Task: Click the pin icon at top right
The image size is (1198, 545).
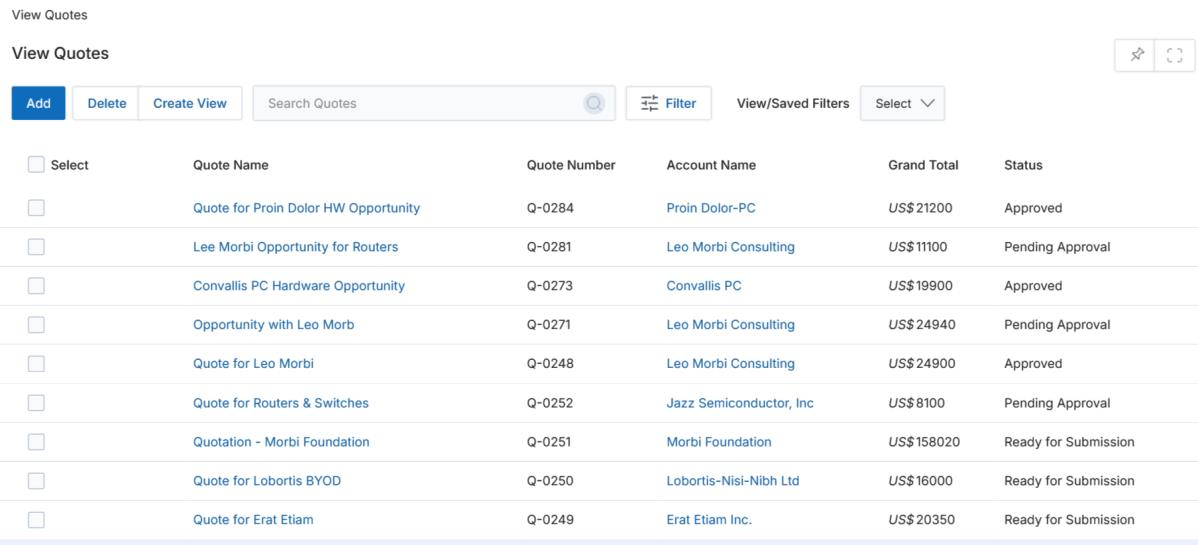Action: [1137, 55]
